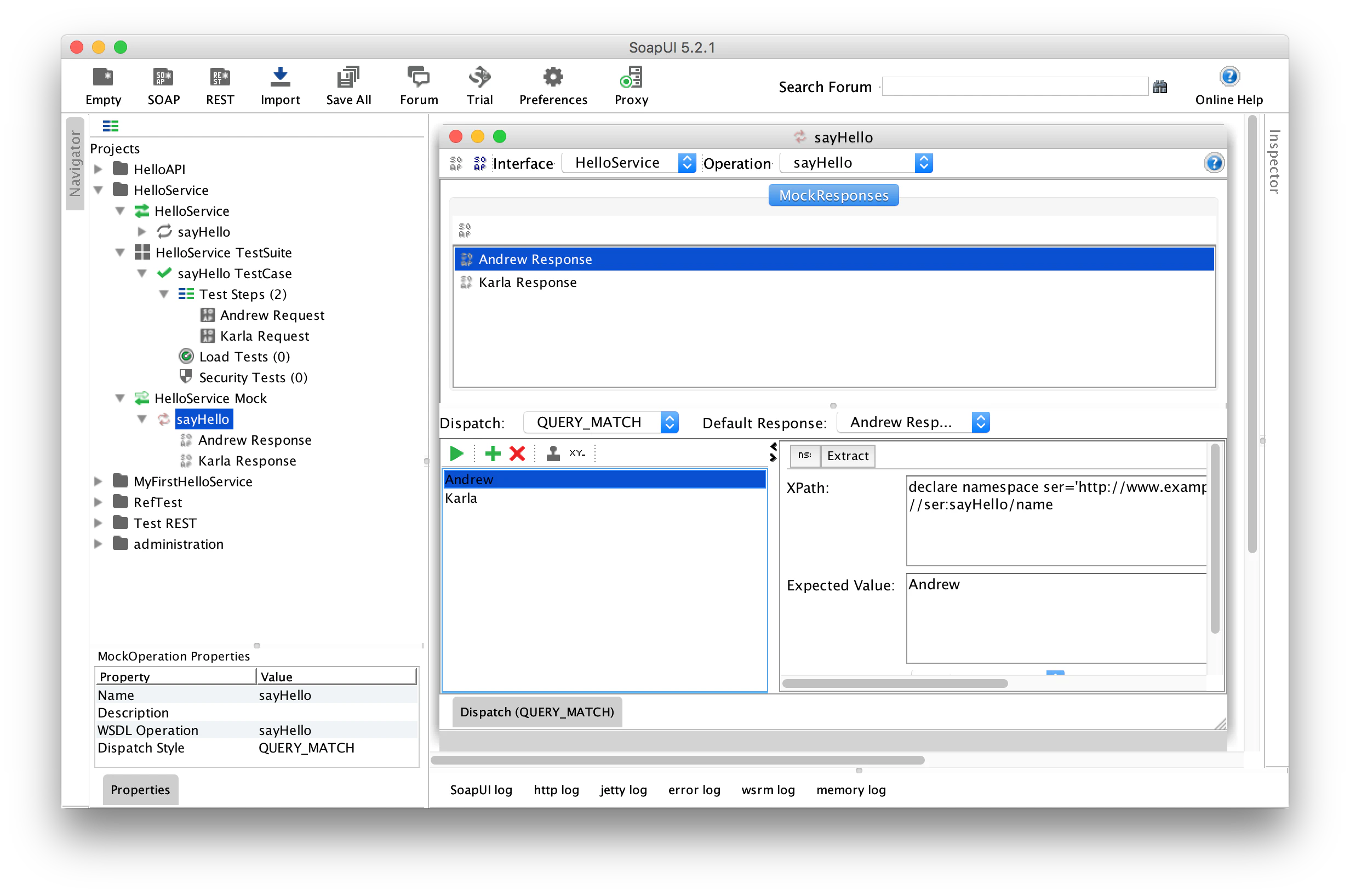The image size is (1350, 896).
Task: Click the Extract button
Action: pyautogui.click(x=847, y=456)
